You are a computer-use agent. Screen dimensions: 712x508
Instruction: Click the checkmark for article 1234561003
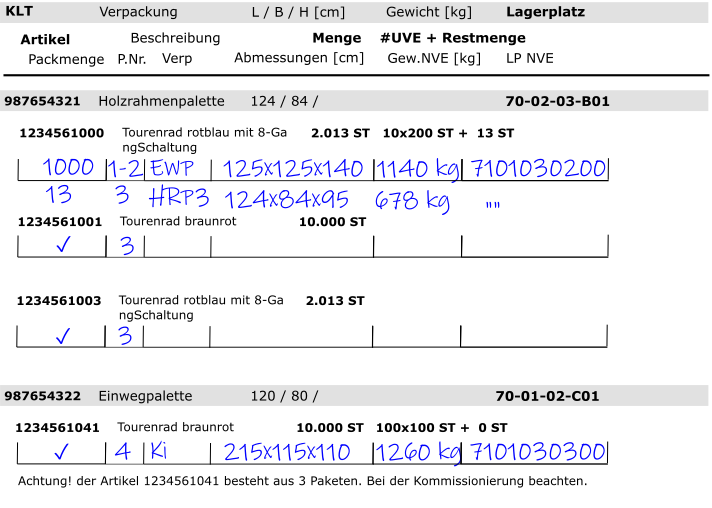pyautogui.click(x=62, y=338)
